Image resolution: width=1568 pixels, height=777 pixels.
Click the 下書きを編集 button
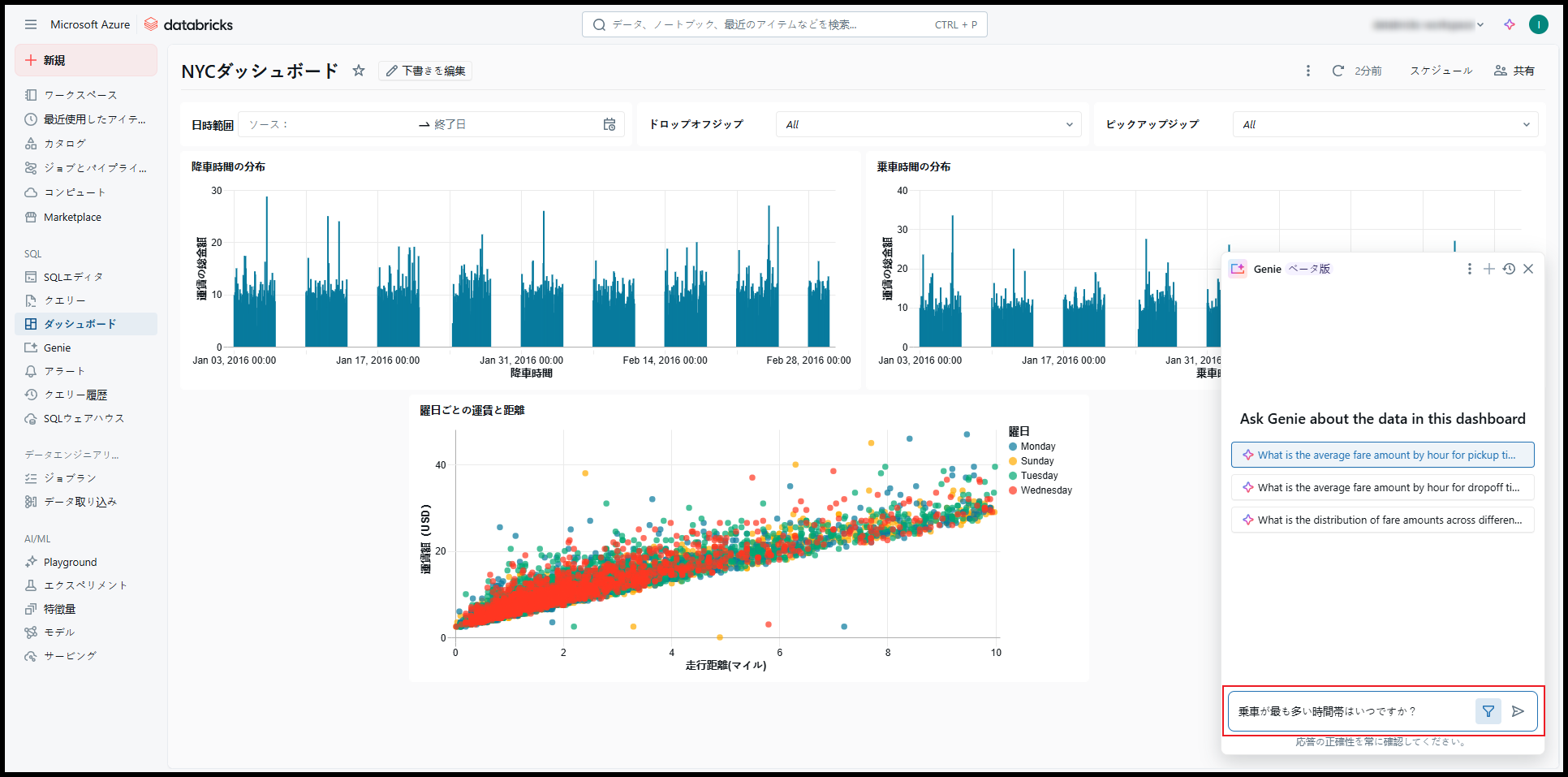(x=425, y=71)
